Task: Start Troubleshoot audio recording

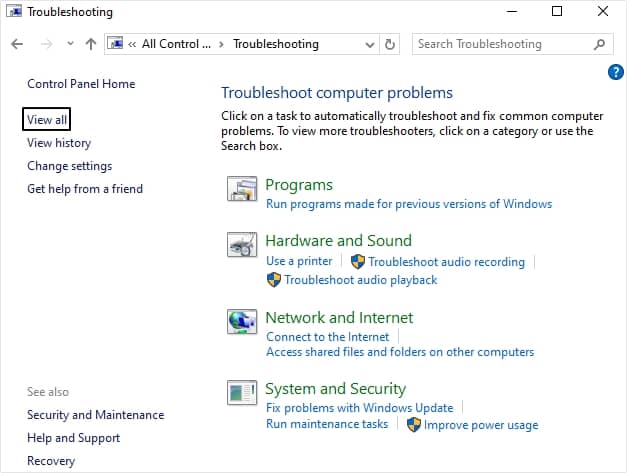Action: (x=447, y=262)
